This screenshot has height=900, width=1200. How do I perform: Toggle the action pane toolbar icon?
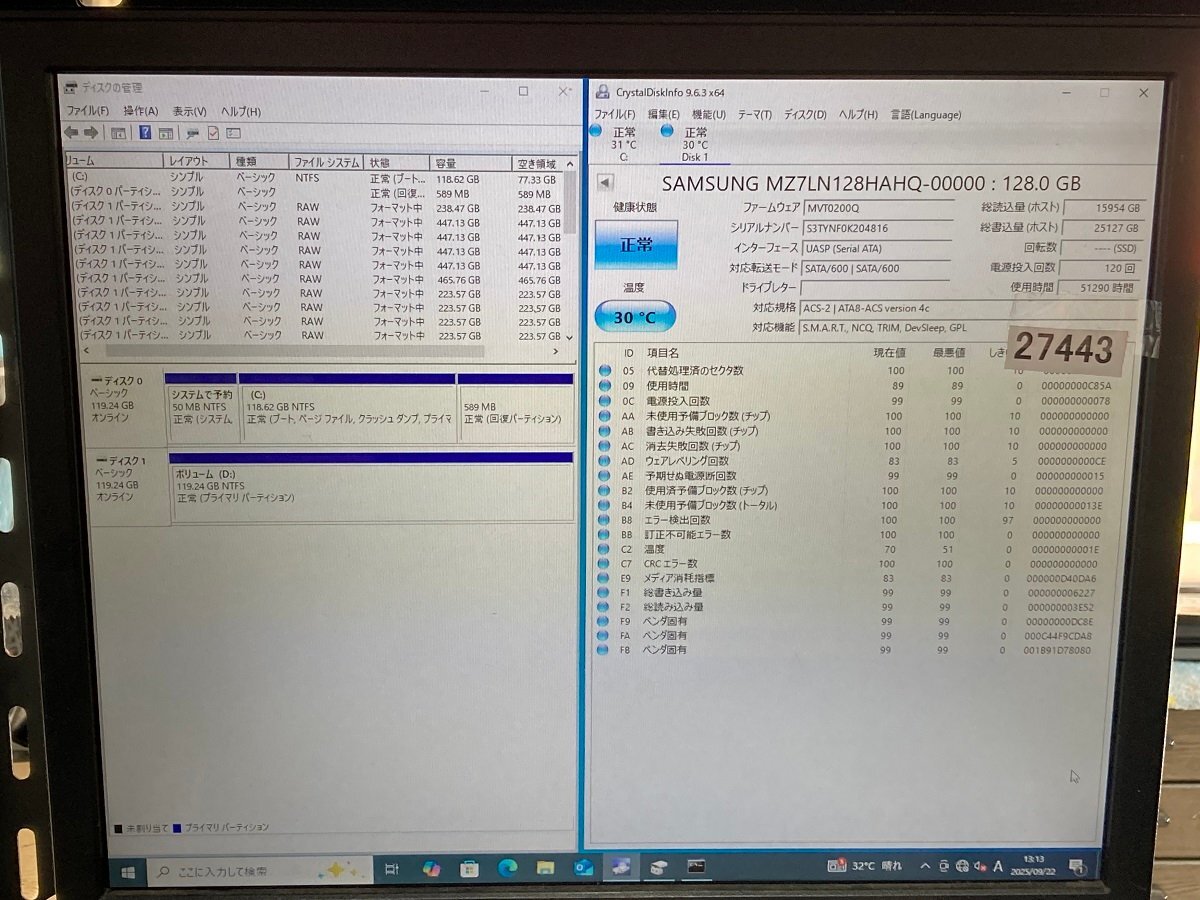click(x=166, y=132)
